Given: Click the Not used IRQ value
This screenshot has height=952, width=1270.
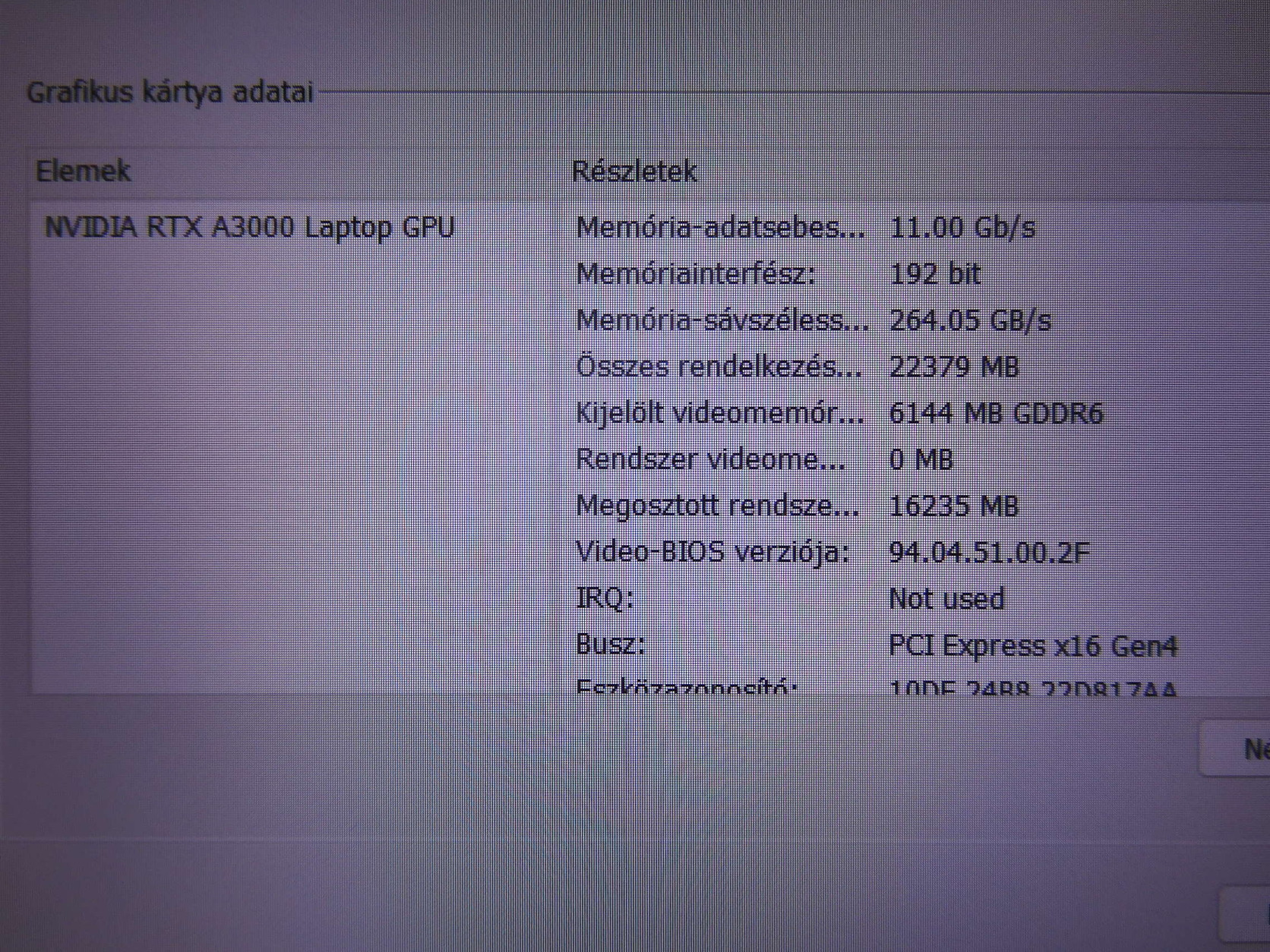Looking at the screenshot, I should coord(946,599).
